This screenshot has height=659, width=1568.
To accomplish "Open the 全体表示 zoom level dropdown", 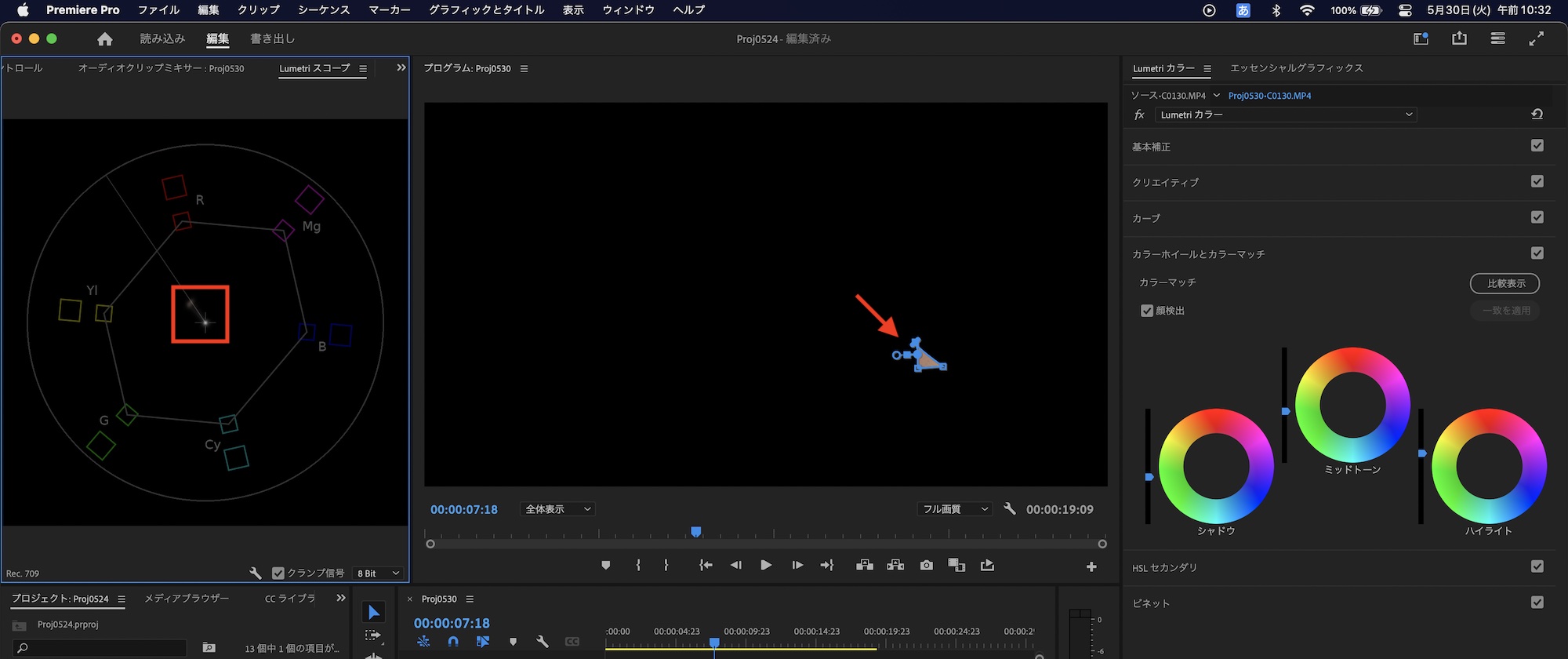I will pyautogui.click(x=557, y=509).
